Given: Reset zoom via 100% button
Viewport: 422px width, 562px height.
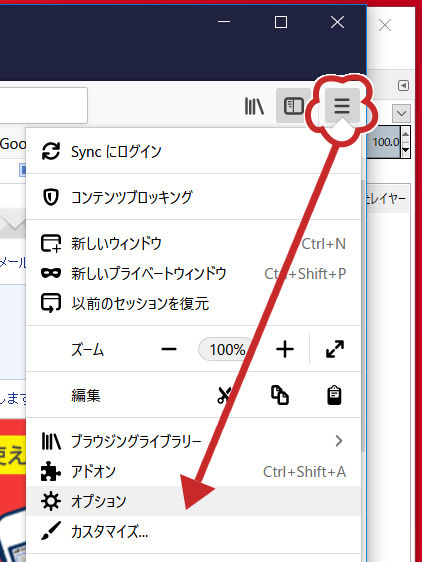Looking at the screenshot, I should (227, 349).
